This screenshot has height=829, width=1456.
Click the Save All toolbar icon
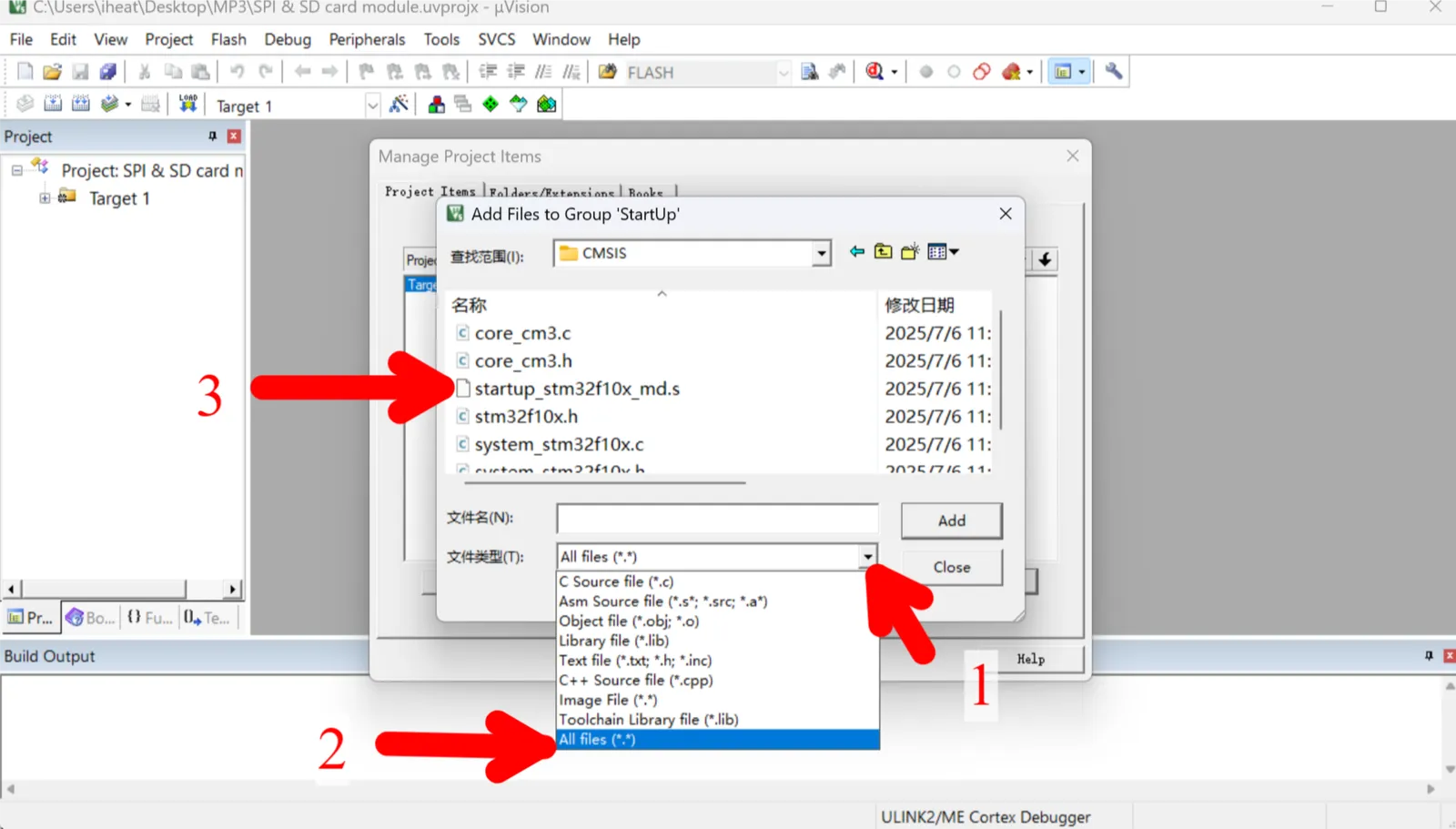point(108,72)
